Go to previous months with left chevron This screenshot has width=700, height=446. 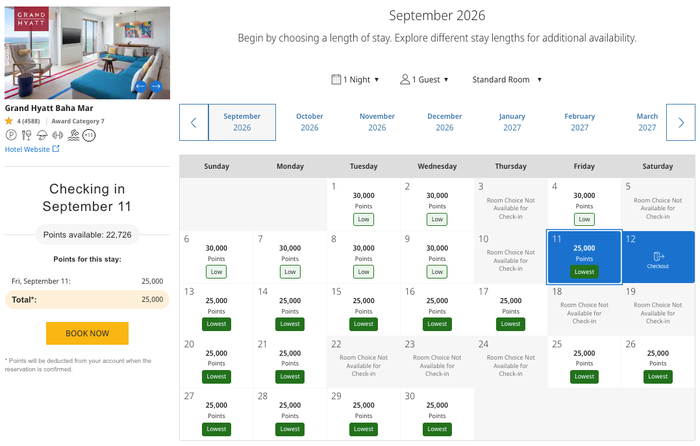194,122
